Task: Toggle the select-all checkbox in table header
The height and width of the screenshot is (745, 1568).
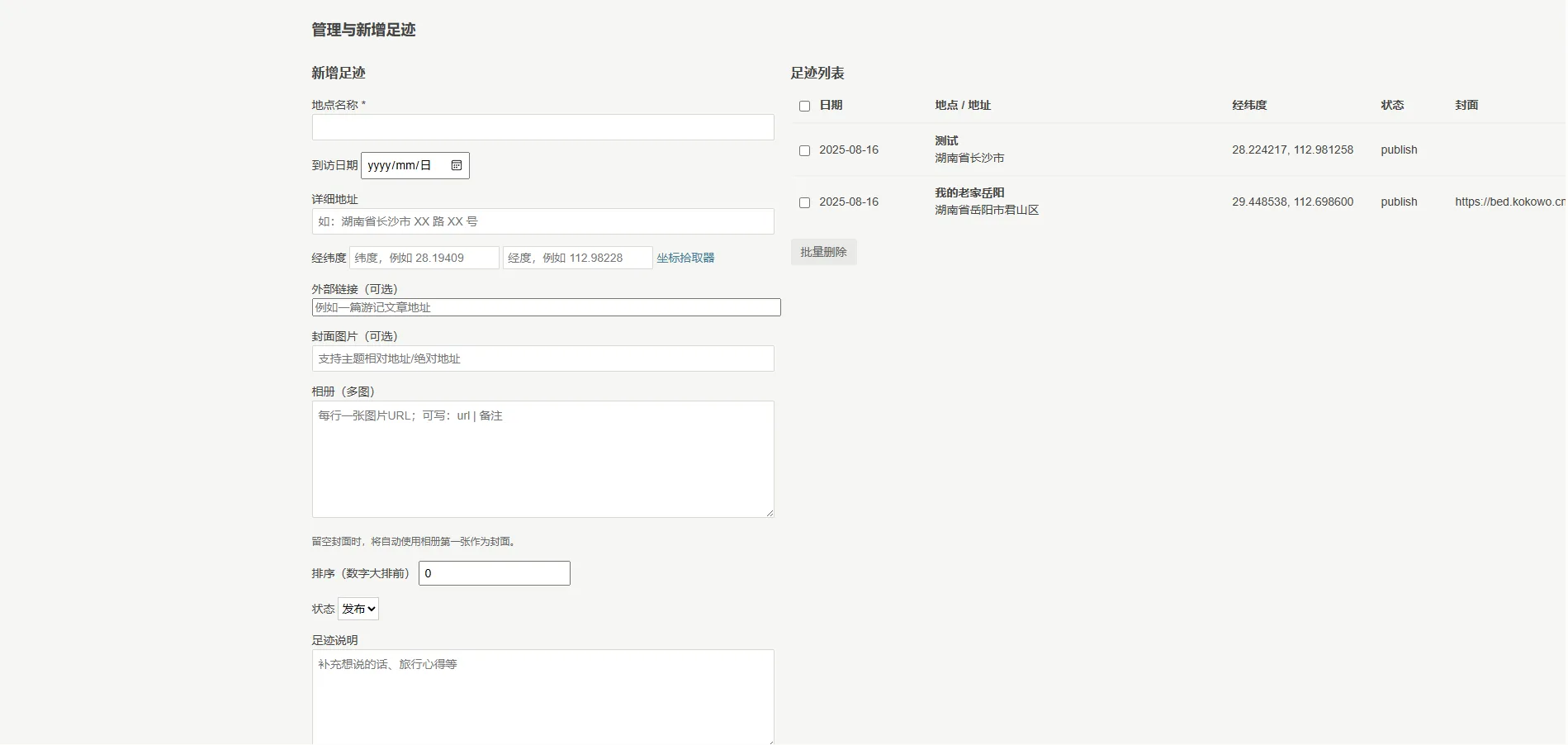Action: (804, 106)
